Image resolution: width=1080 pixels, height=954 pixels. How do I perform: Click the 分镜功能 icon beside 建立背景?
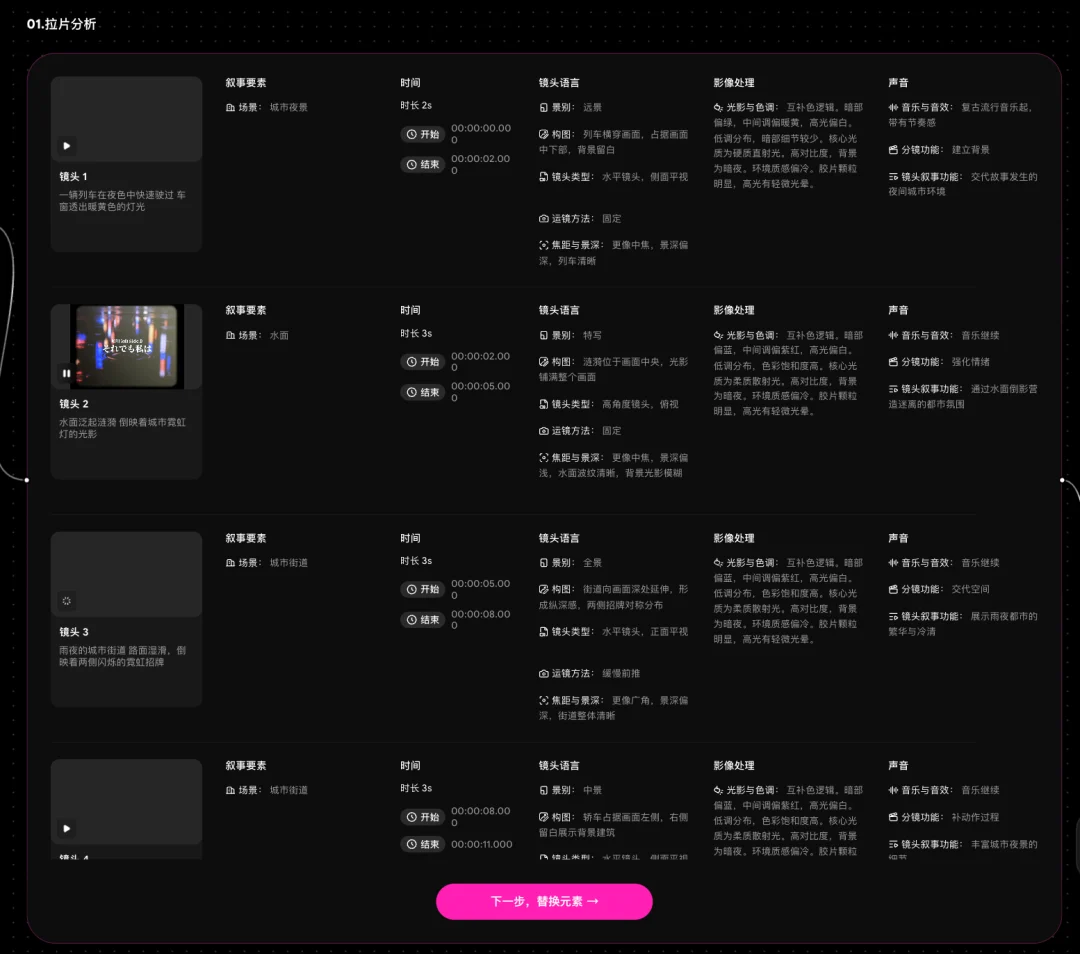893,149
